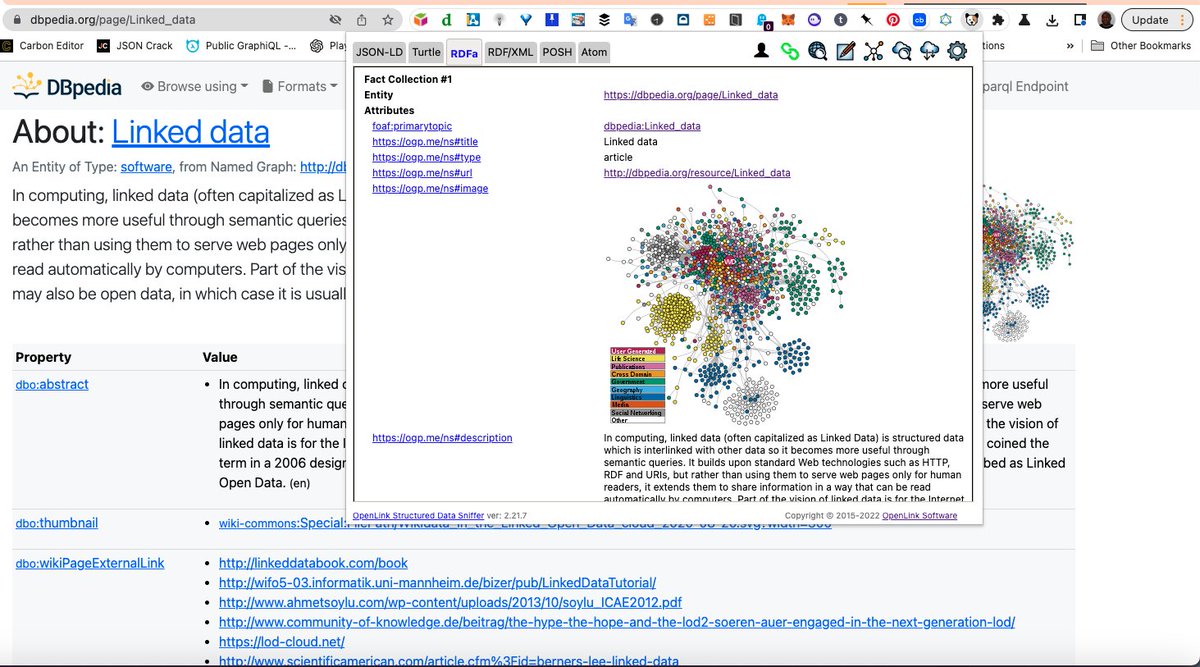Viewport: 1200px width, 667px height.
Task: Open the Chrome extensions puzzle icon
Action: (x=997, y=19)
